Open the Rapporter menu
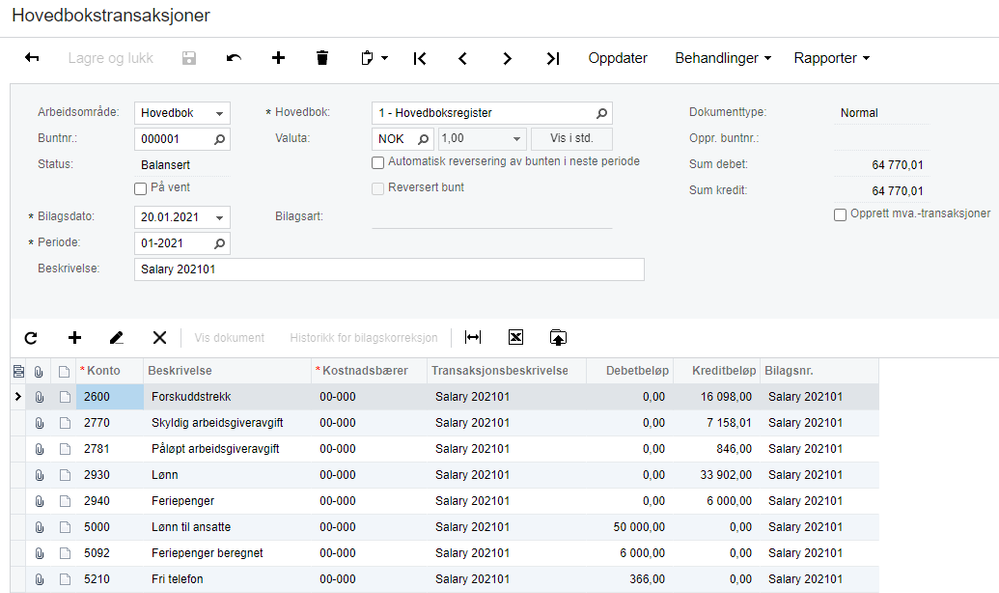The height and width of the screenshot is (593, 999). [831, 58]
